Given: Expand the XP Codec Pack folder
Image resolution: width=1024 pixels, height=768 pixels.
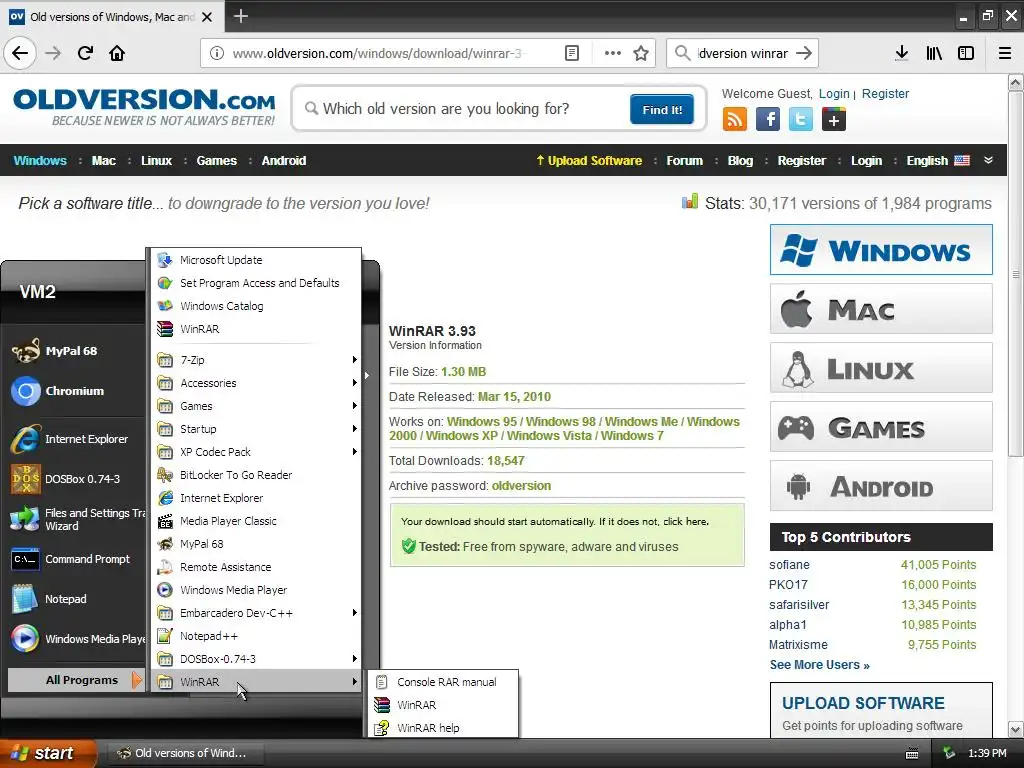Looking at the screenshot, I should [257, 451].
